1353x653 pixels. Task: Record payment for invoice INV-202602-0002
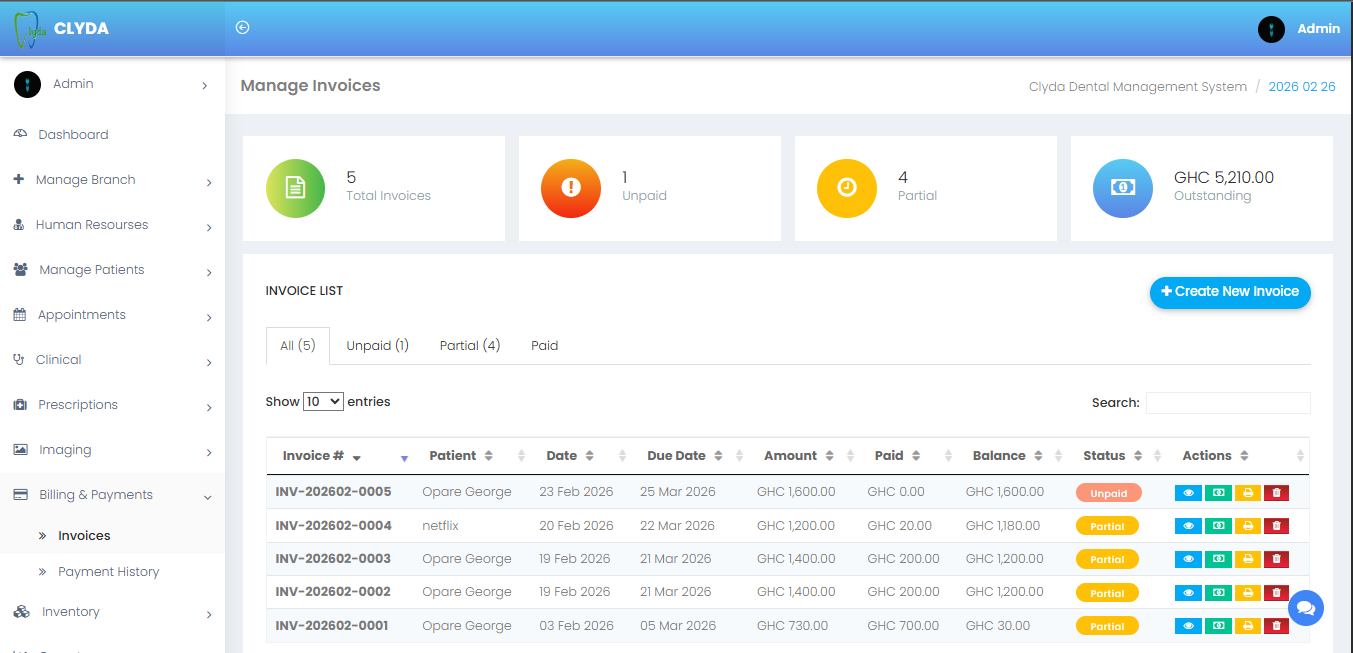[x=1218, y=593]
